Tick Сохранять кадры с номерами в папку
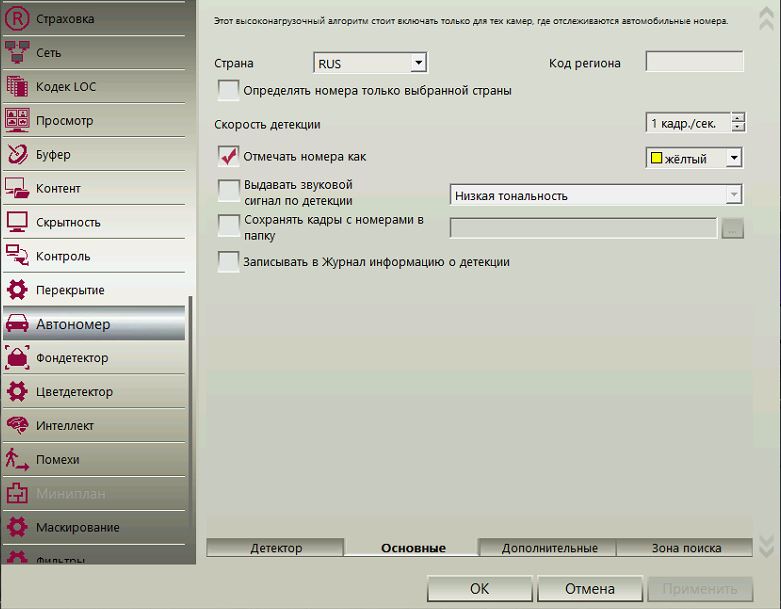781x609 pixels. pos(229,226)
